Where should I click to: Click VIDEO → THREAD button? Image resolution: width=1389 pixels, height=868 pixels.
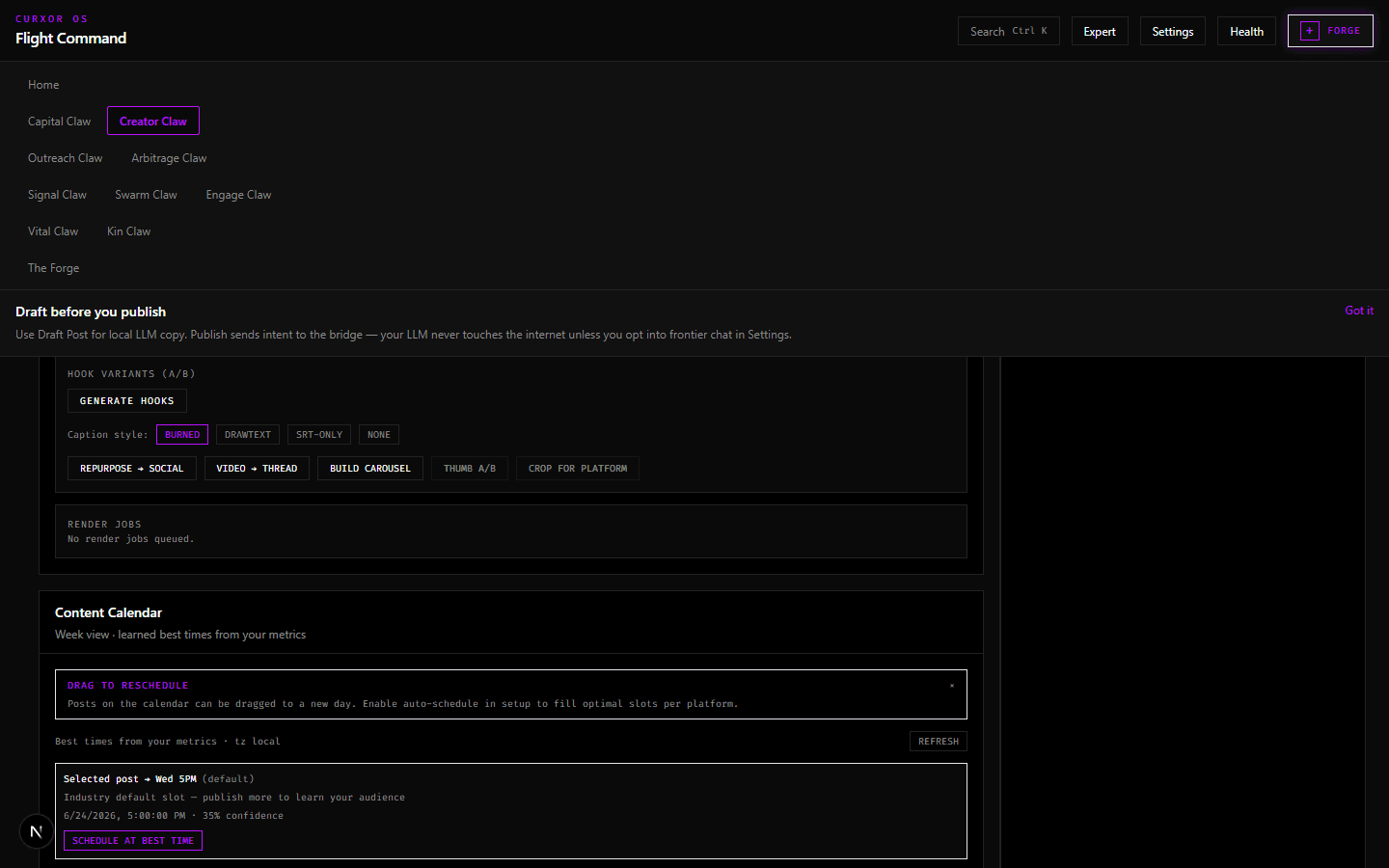coord(257,469)
